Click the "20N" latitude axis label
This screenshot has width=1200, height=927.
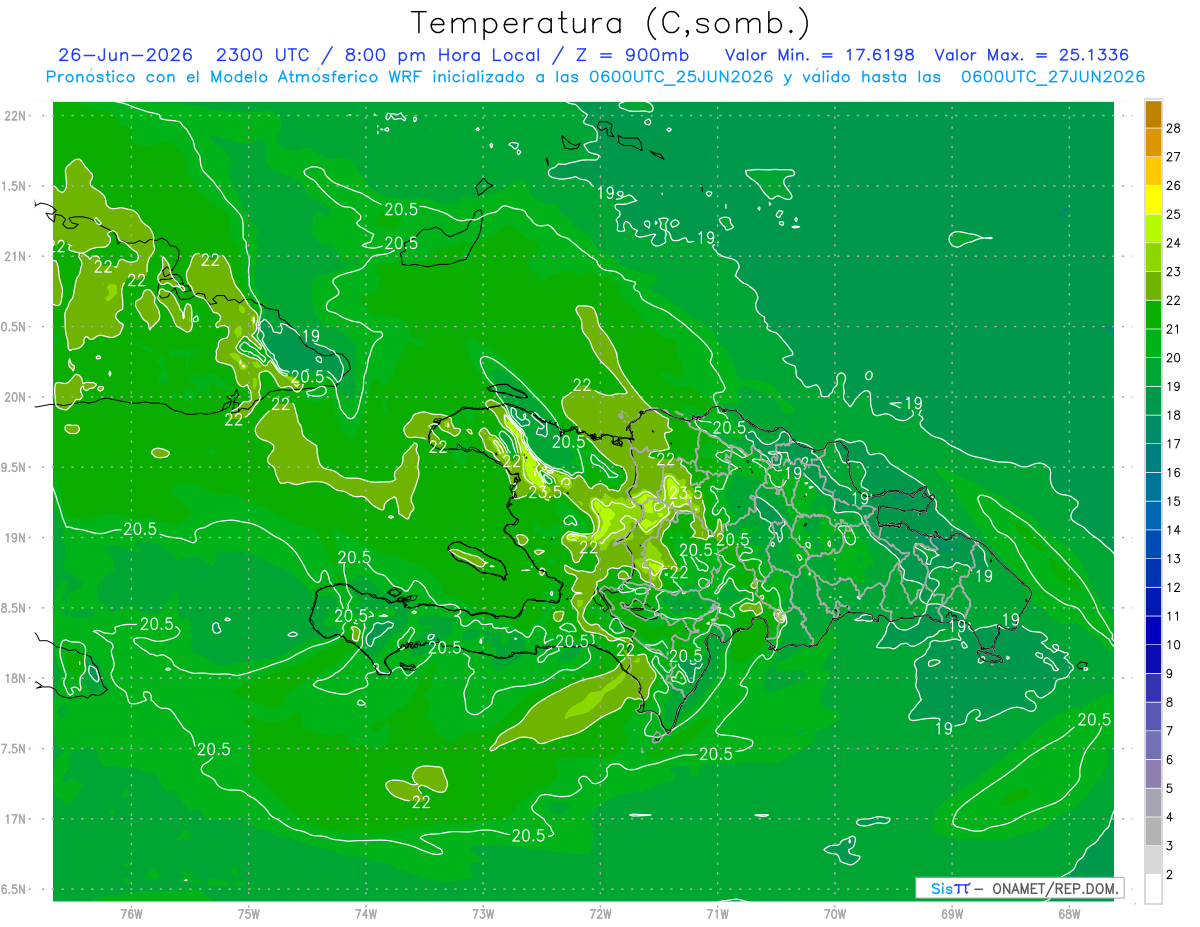click(x=14, y=397)
